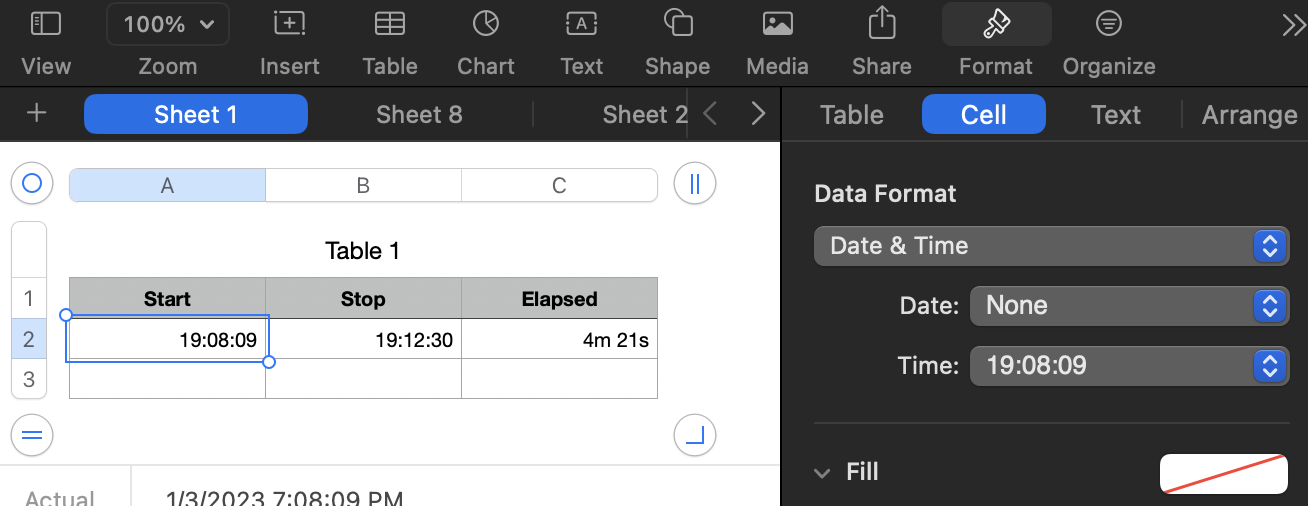
Task: Open the Text inspector tab
Action: pyautogui.click(x=1116, y=115)
